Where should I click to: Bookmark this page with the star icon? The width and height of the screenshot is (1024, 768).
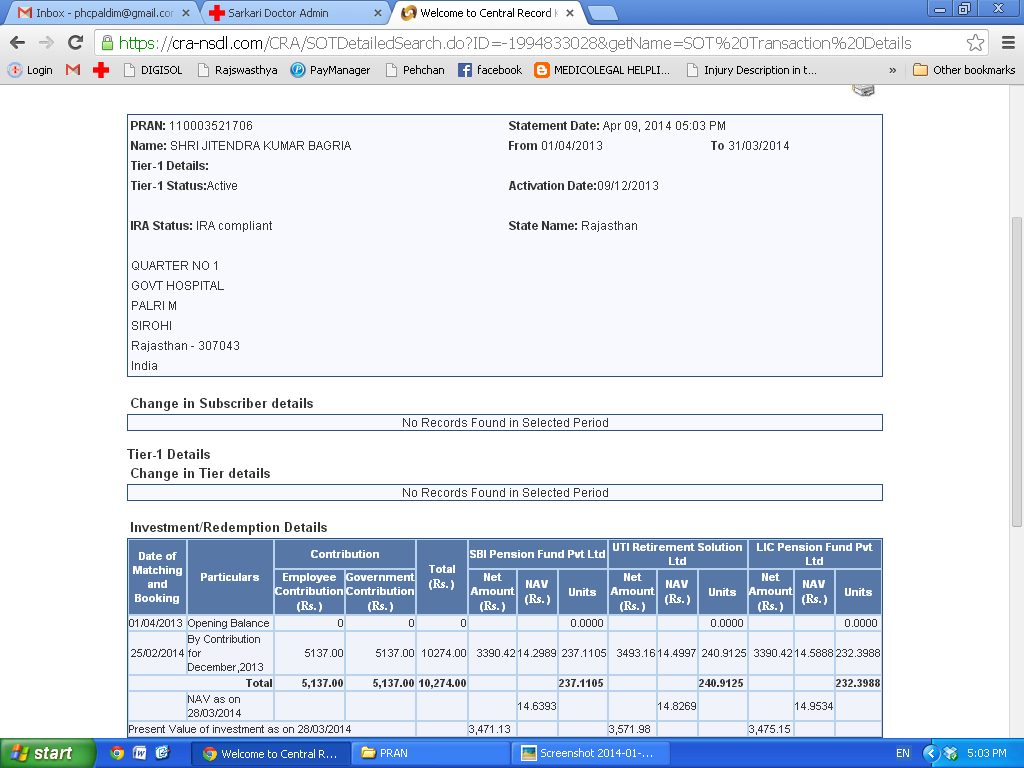975,43
